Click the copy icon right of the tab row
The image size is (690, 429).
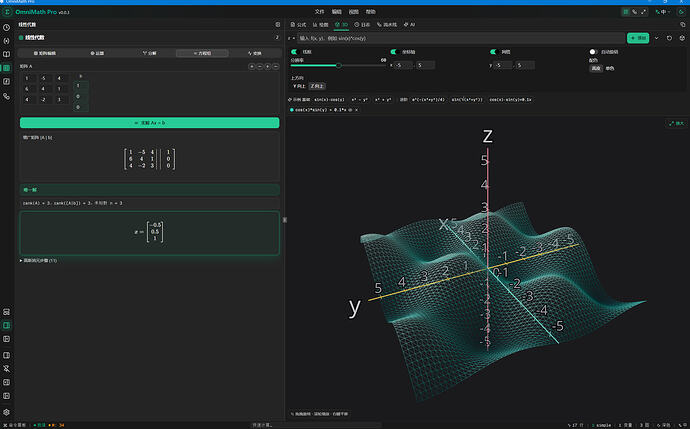tap(683, 25)
